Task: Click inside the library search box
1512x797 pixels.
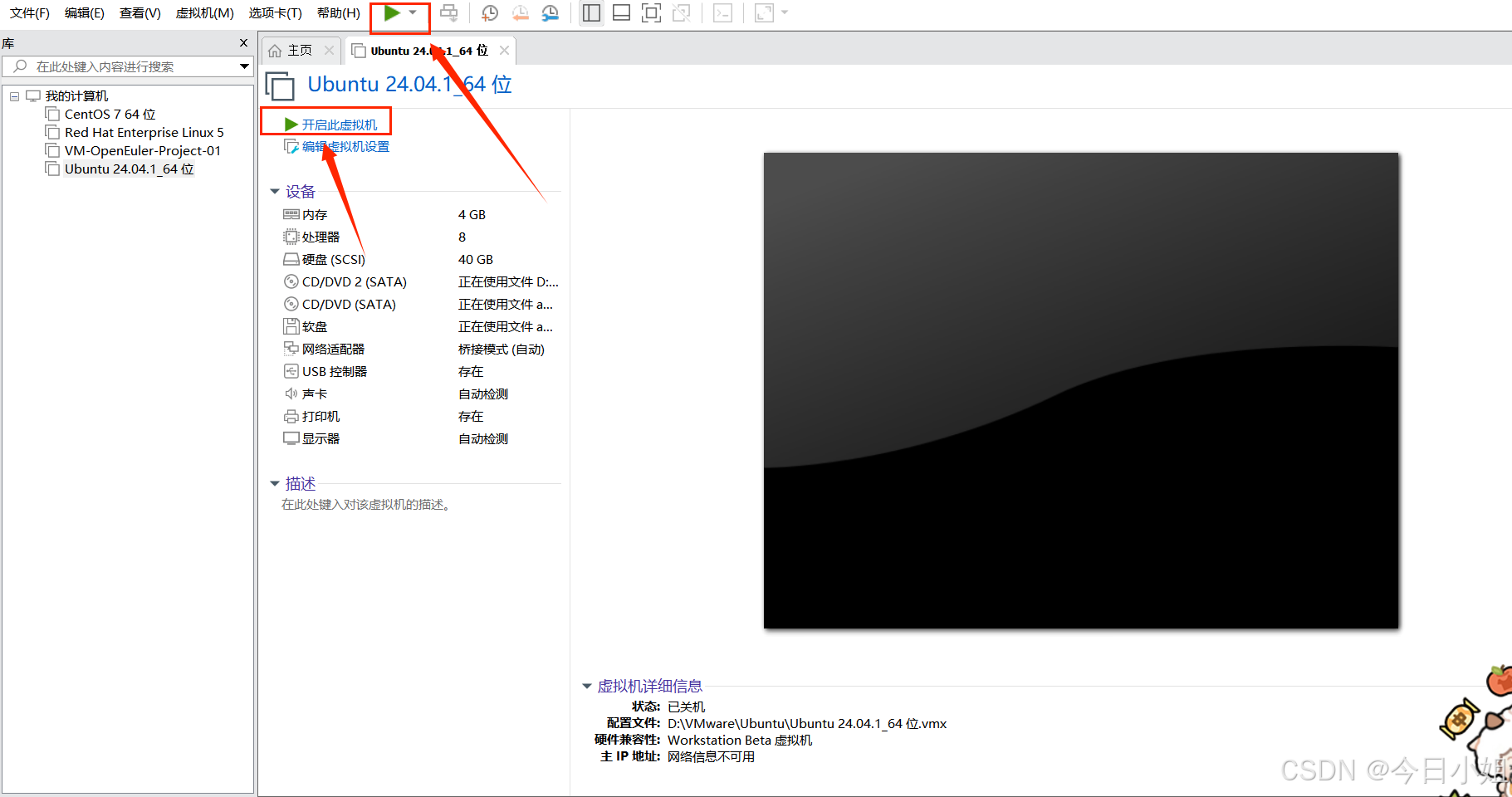Action: (x=125, y=66)
